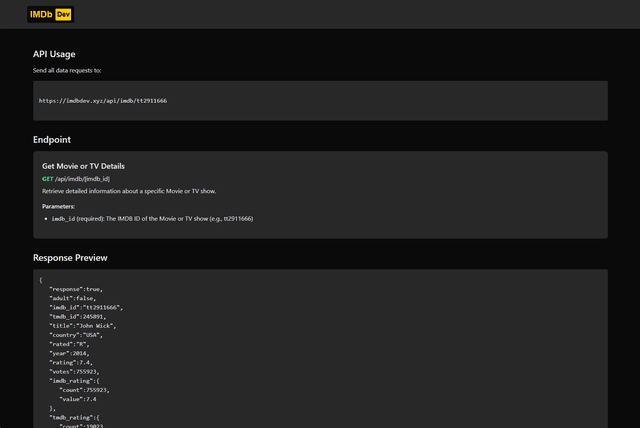
Task: Click the "title":"John Wick" JSON line
Action: (x=83, y=325)
